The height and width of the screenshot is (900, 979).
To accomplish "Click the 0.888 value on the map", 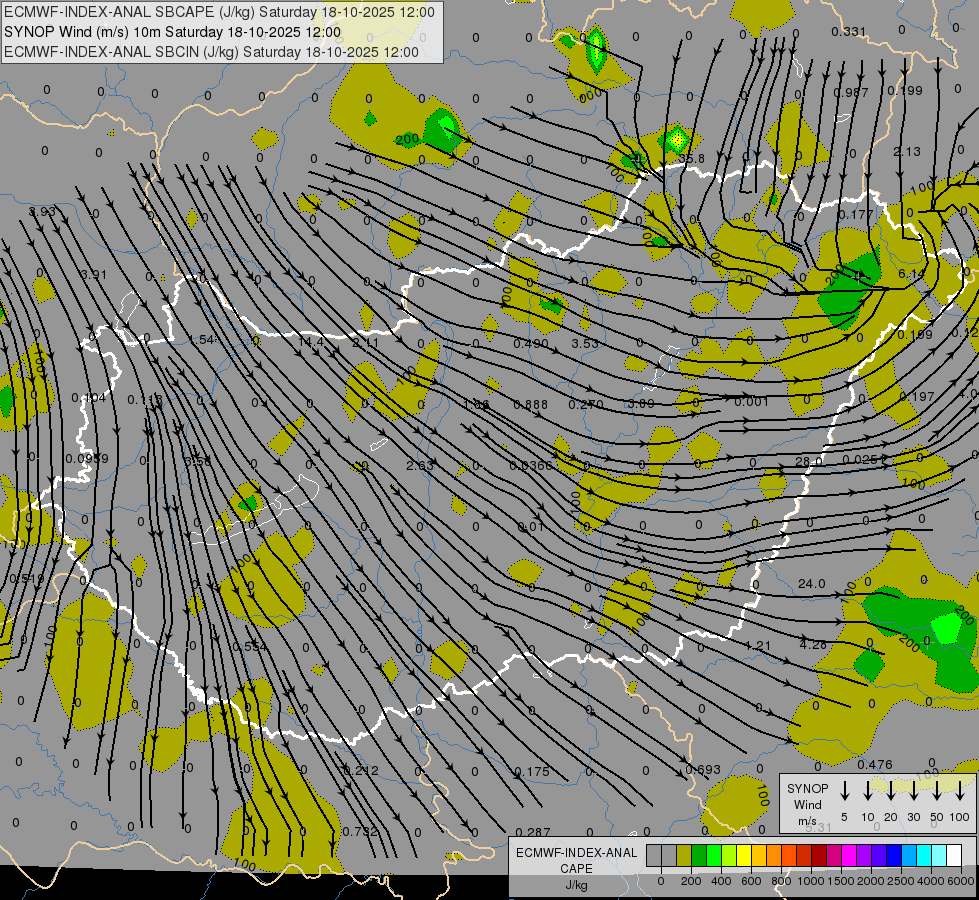I will [531, 405].
